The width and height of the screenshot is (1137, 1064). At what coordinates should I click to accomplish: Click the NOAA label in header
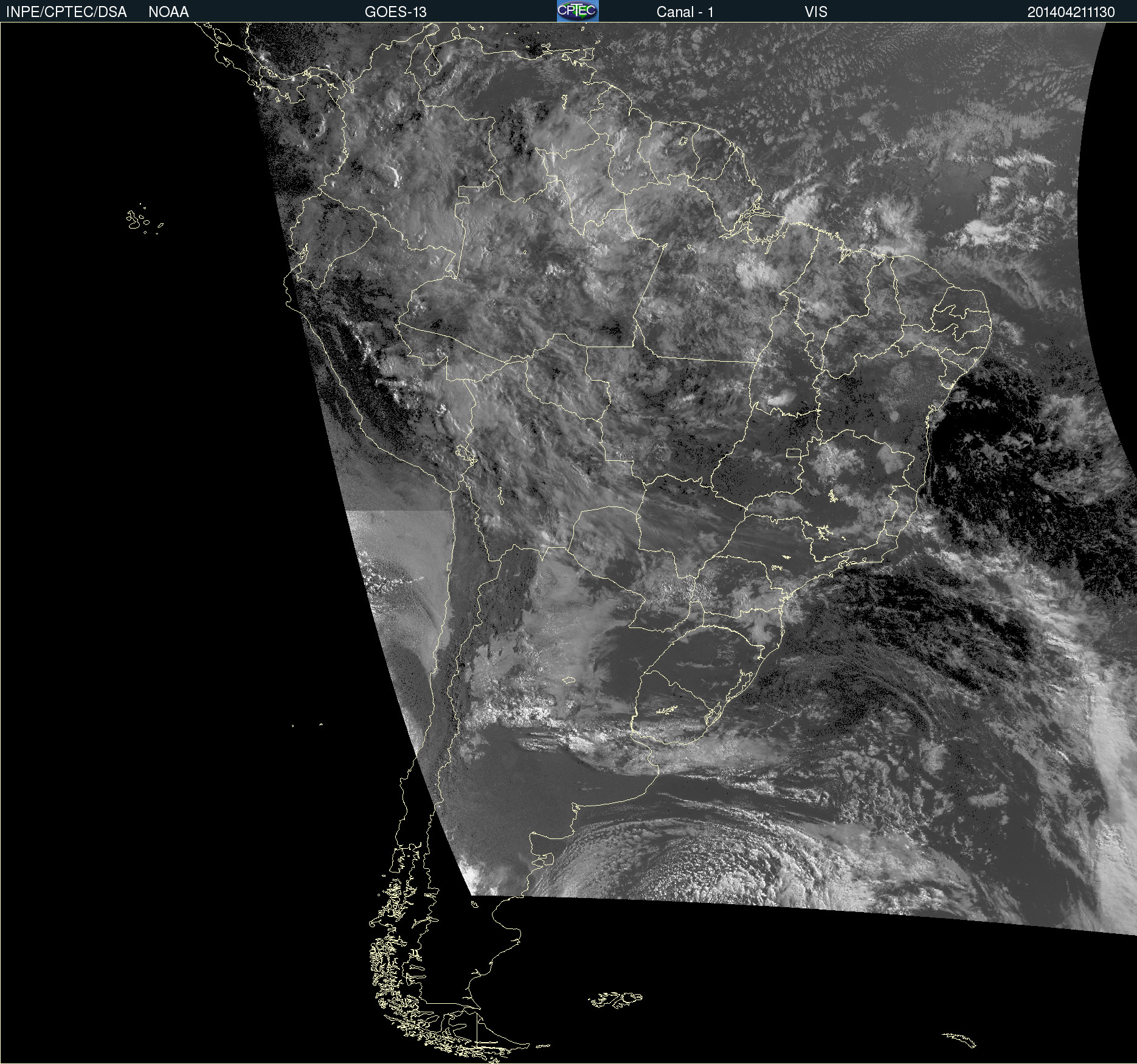coord(168,12)
